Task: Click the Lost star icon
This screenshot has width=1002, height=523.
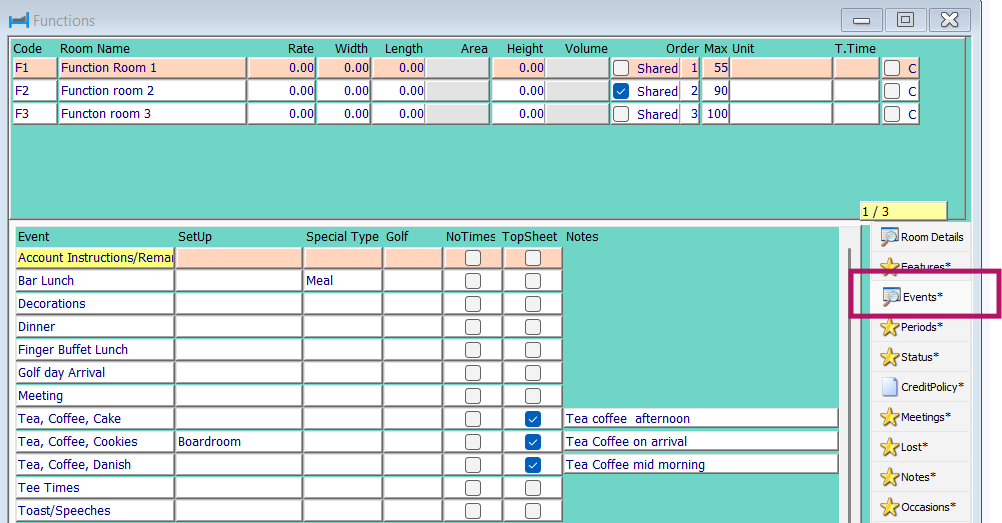Action: 890,447
